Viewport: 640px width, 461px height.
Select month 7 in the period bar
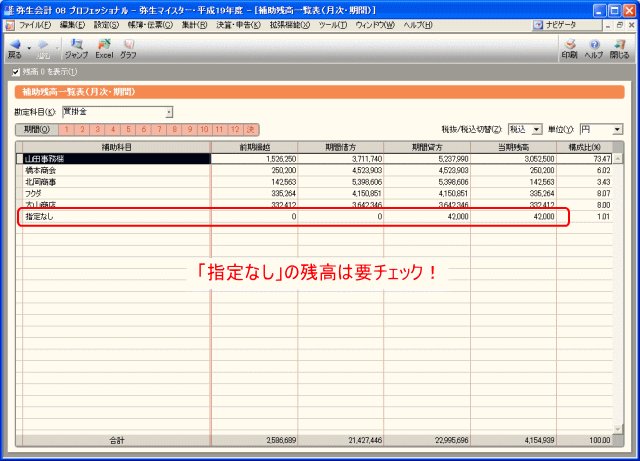(159, 130)
